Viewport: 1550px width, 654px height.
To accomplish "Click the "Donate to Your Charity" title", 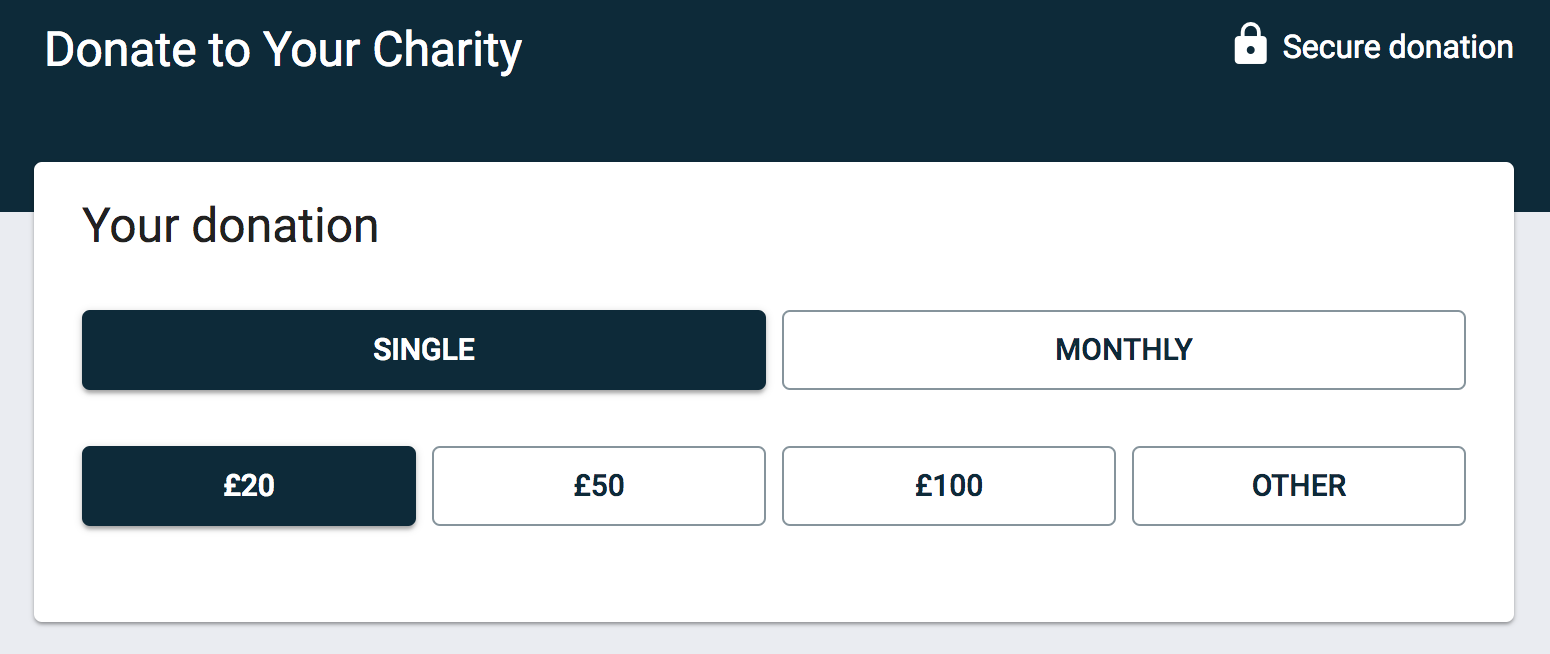I will point(283,50).
